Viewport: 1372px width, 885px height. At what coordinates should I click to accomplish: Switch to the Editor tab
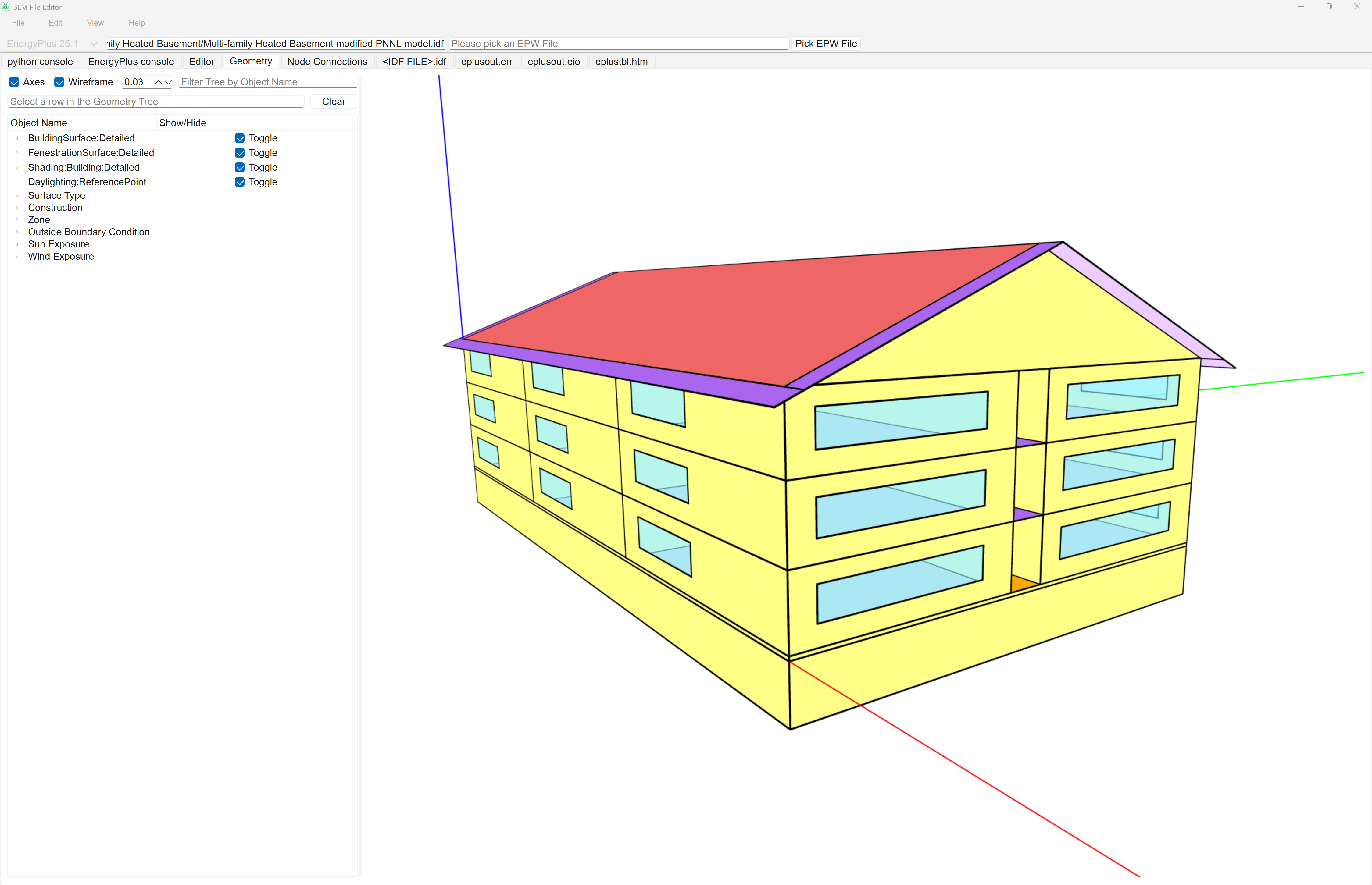(x=202, y=62)
